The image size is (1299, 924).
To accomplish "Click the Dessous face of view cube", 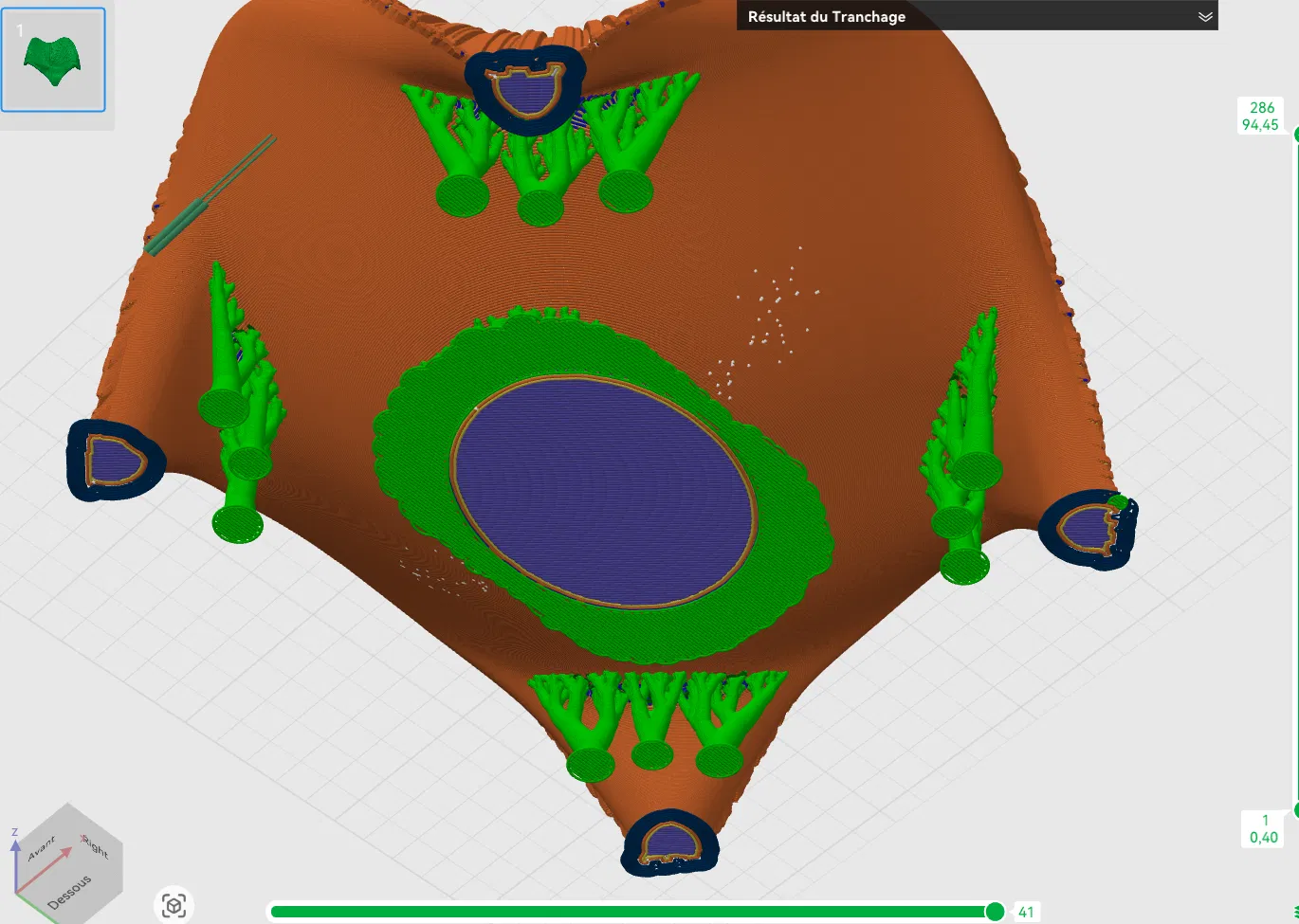I will pyautogui.click(x=71, y=892).
